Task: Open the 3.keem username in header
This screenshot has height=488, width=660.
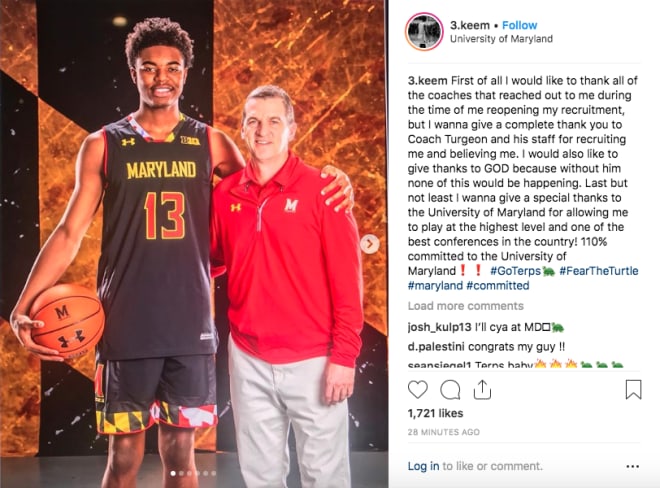Action: [x=469, y=25]
